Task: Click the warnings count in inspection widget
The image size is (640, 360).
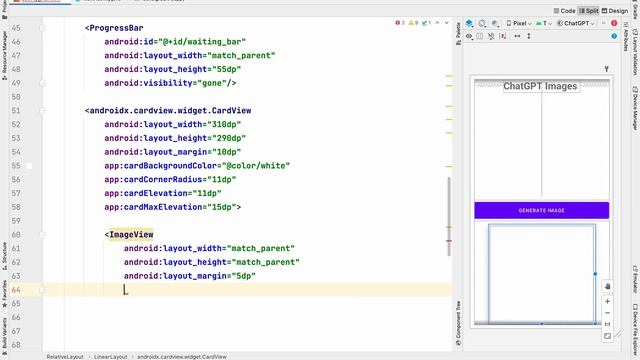Action: (413, 23)
